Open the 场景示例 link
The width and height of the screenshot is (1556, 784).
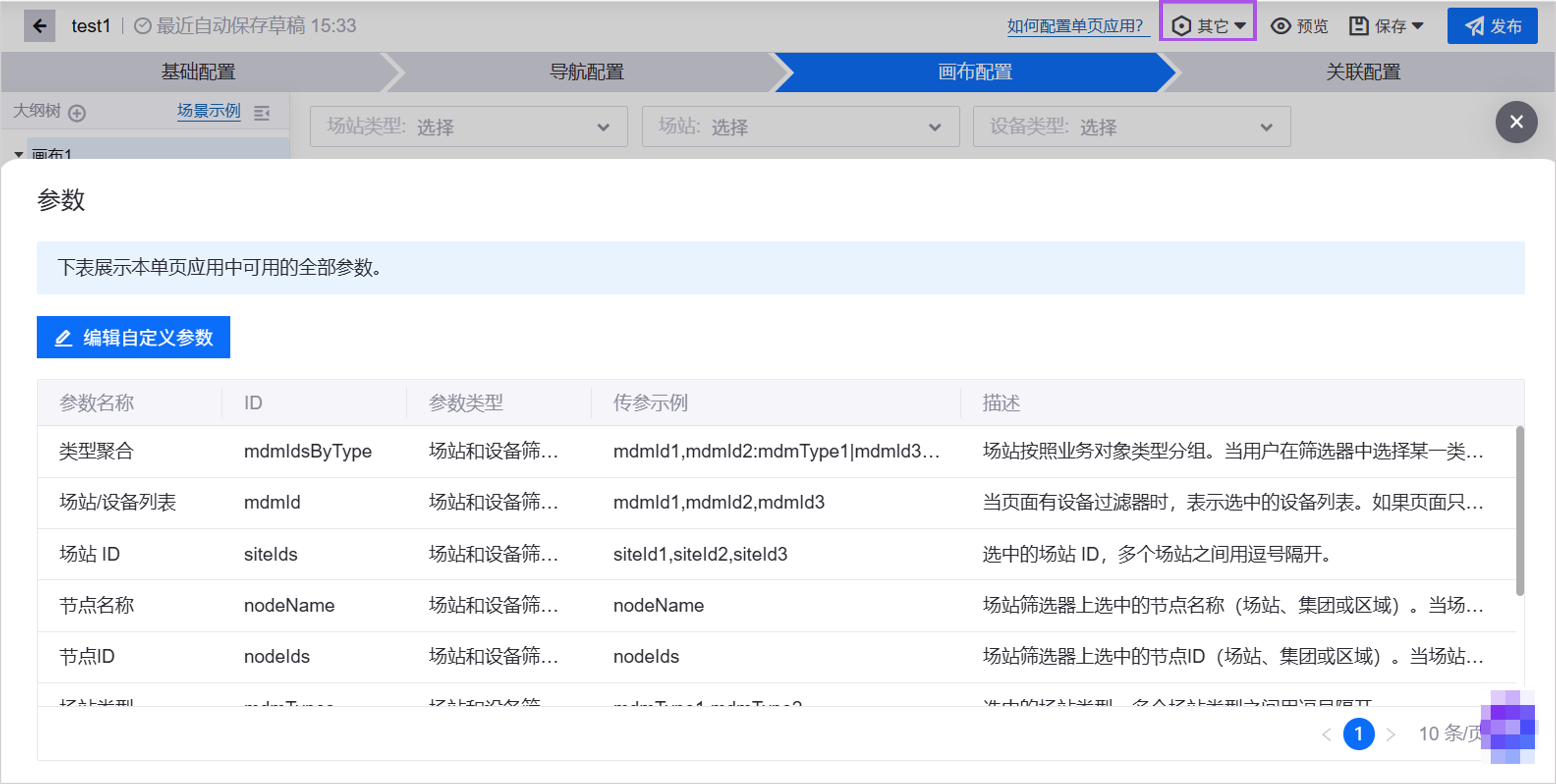pyautogui.click(x=208, y=111)
